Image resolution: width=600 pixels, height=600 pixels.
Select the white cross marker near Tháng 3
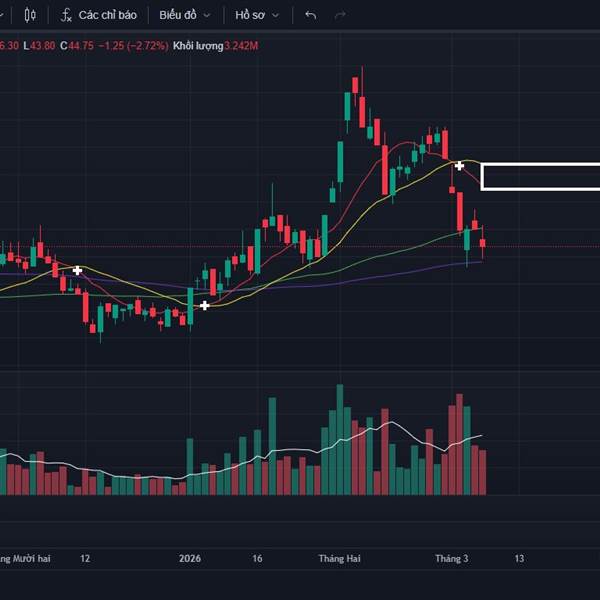pyautogui.click(x=459, y=166)
